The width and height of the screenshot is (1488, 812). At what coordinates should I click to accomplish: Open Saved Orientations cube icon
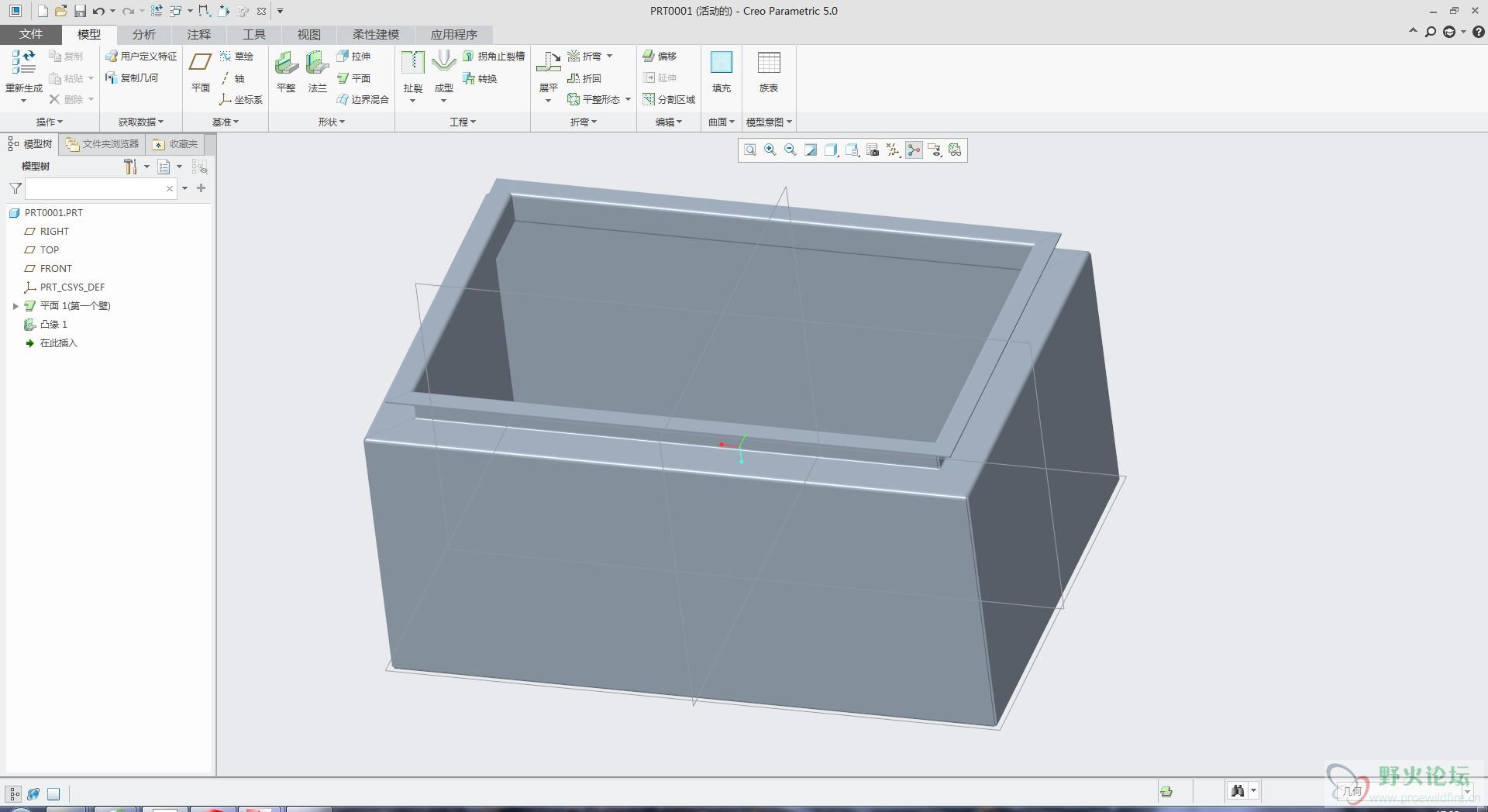pyautogui.click(x=852, y=150)
